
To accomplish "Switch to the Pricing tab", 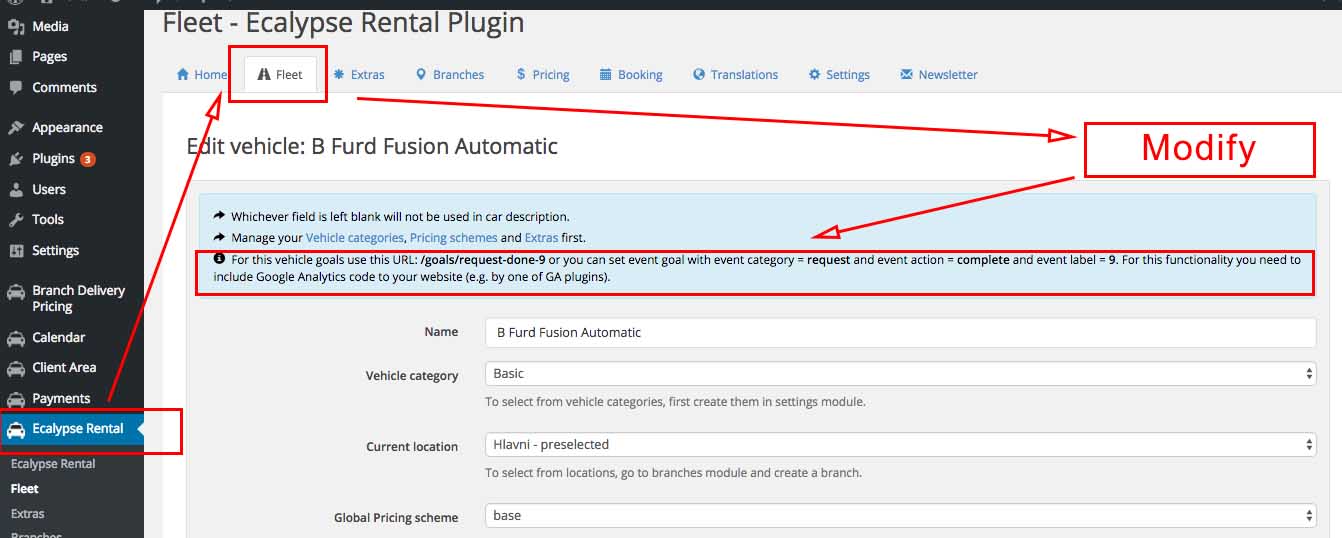I will pos(543,74).
